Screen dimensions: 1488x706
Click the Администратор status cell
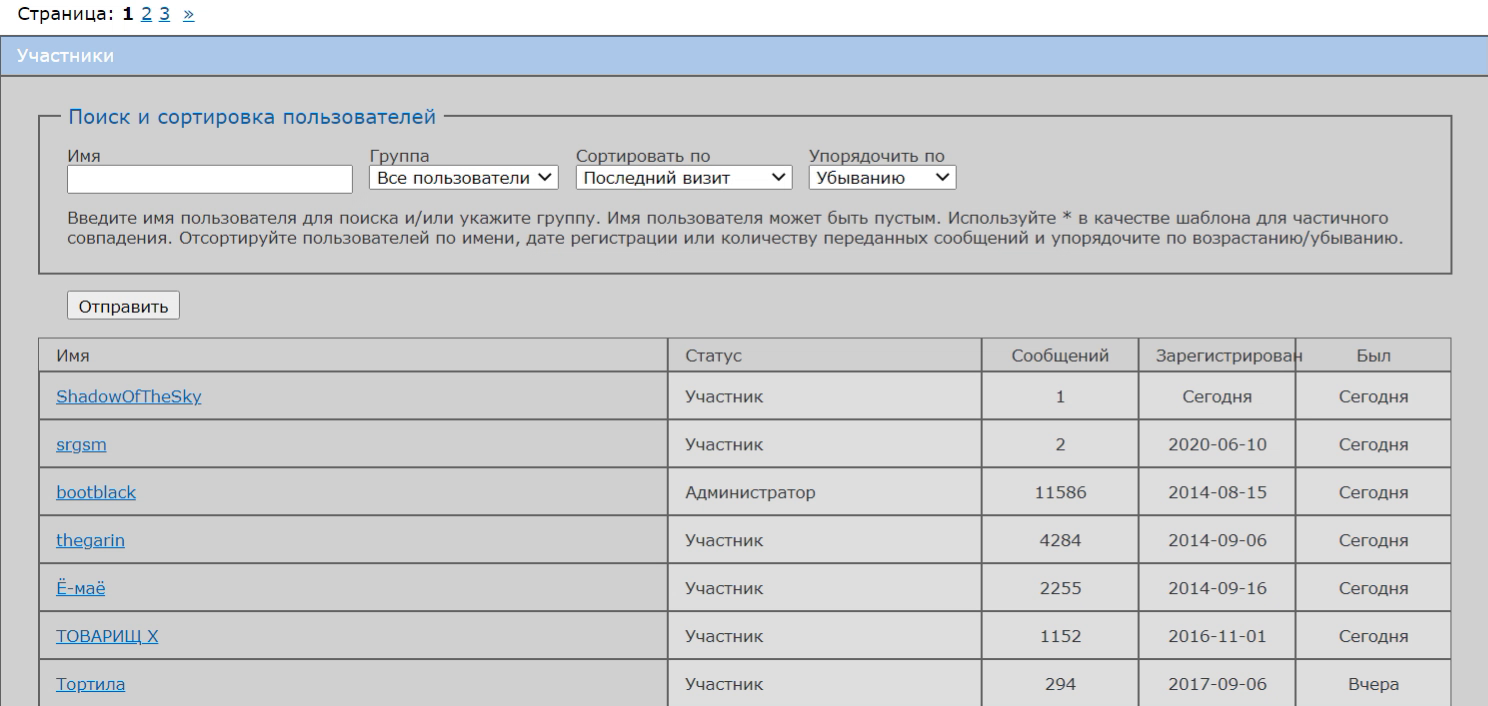(825, 493)
